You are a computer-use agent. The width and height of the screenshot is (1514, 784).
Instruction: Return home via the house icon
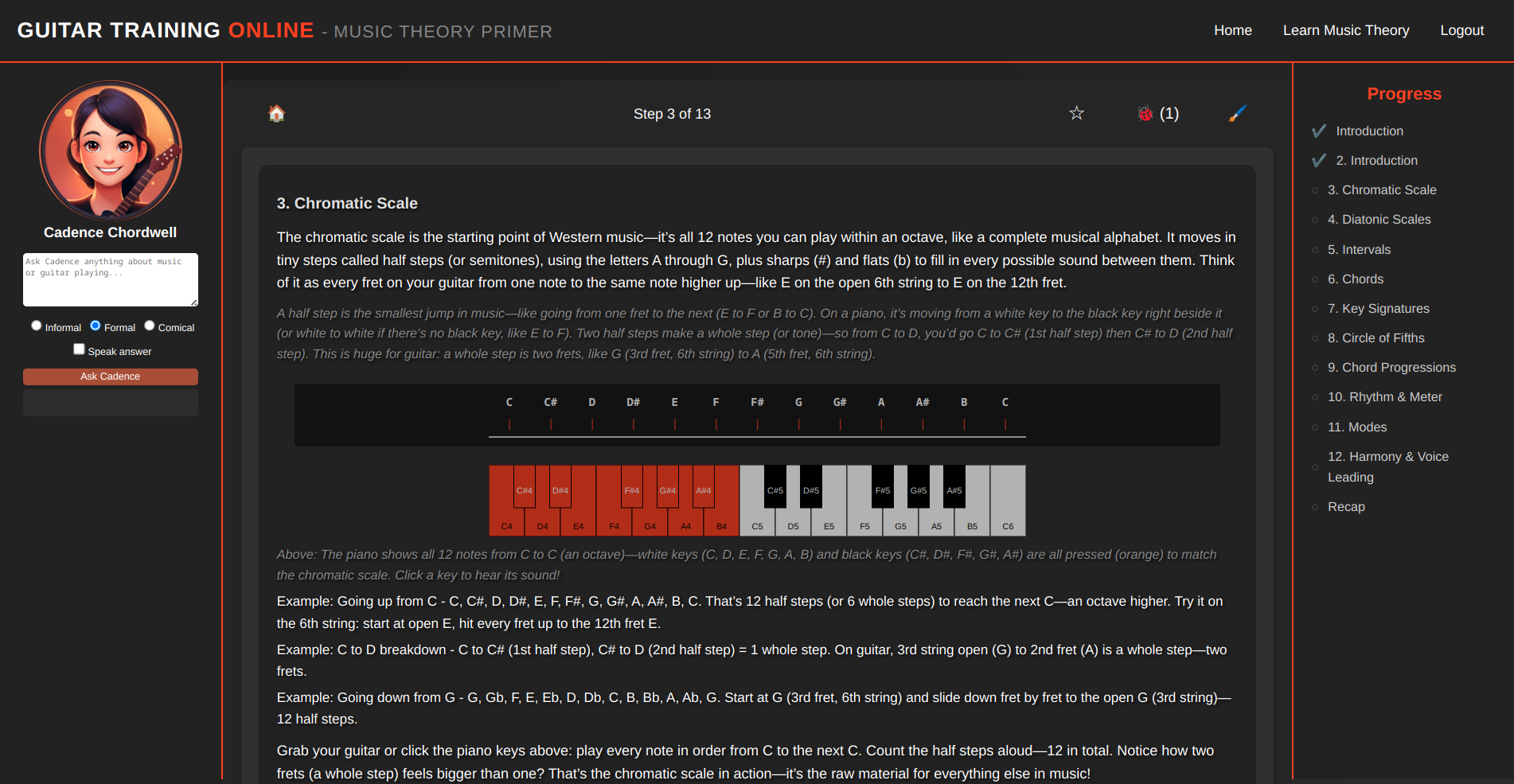click(276, 113)
